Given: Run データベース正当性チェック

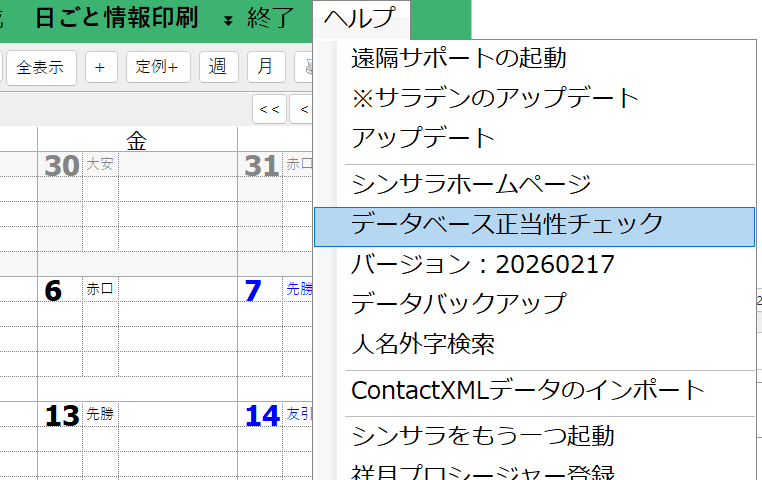Looking at the screenshot, I should [507, 224].
